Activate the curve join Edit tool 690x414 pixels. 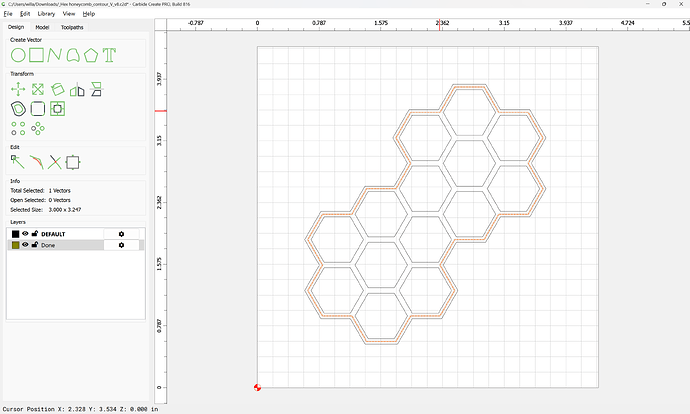coord(37,162)
